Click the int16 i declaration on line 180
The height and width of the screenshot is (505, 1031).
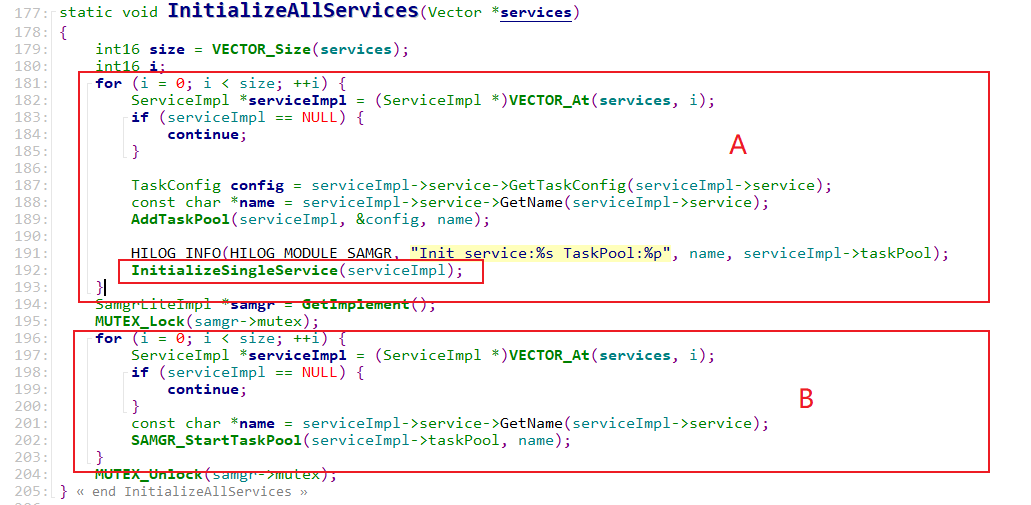(x=130, y=66)
